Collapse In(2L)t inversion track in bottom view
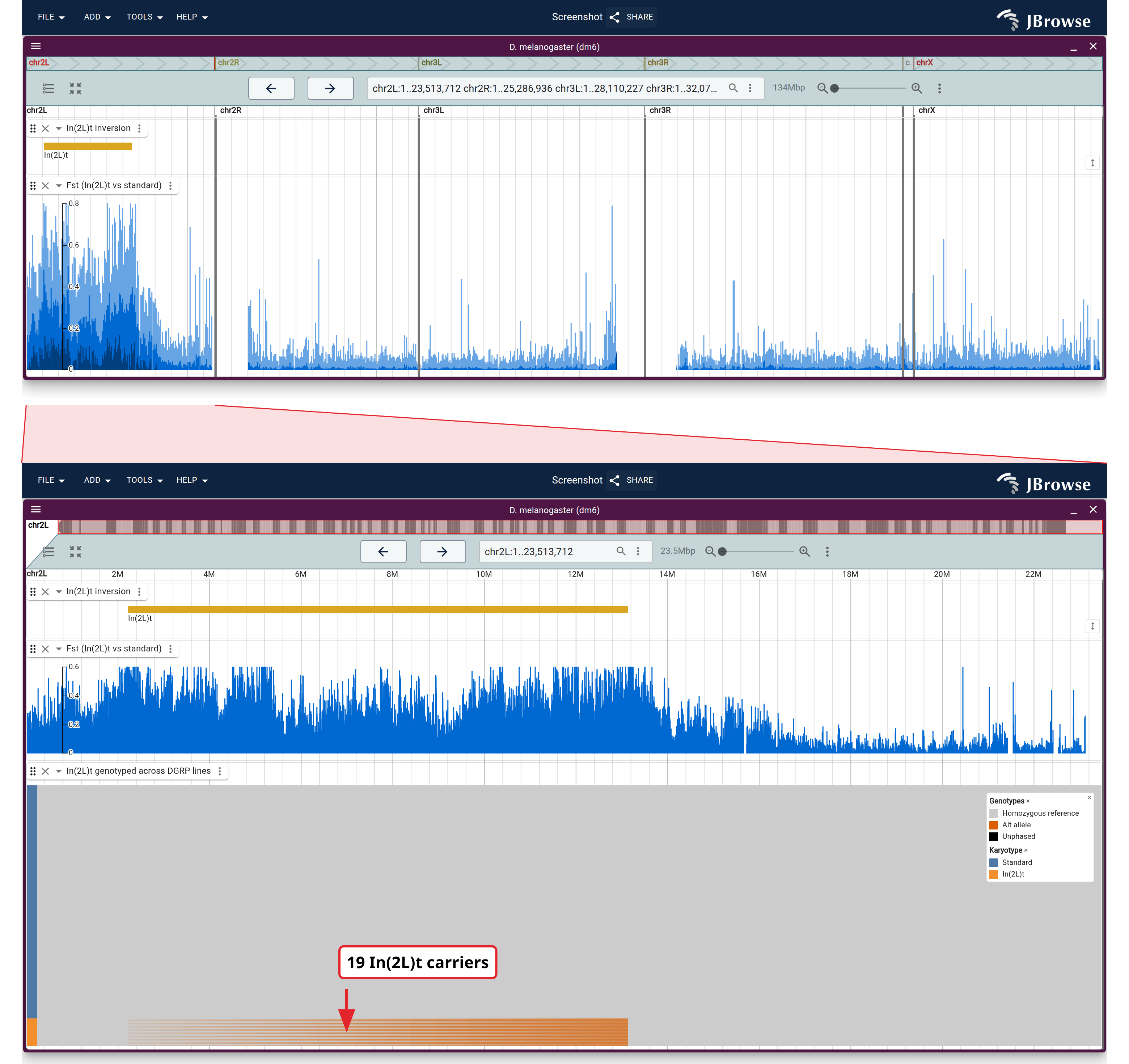Viewport: 1129px width, 1064px height. 59,591
